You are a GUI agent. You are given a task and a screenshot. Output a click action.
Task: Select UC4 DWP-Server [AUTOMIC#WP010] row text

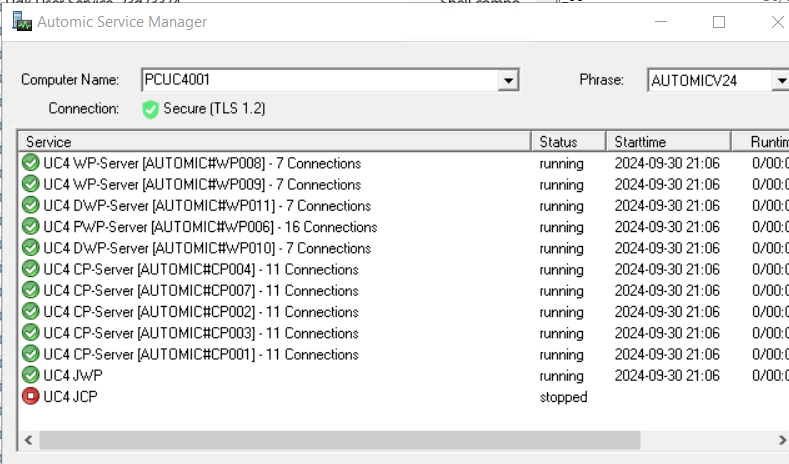tap(207, 248)
